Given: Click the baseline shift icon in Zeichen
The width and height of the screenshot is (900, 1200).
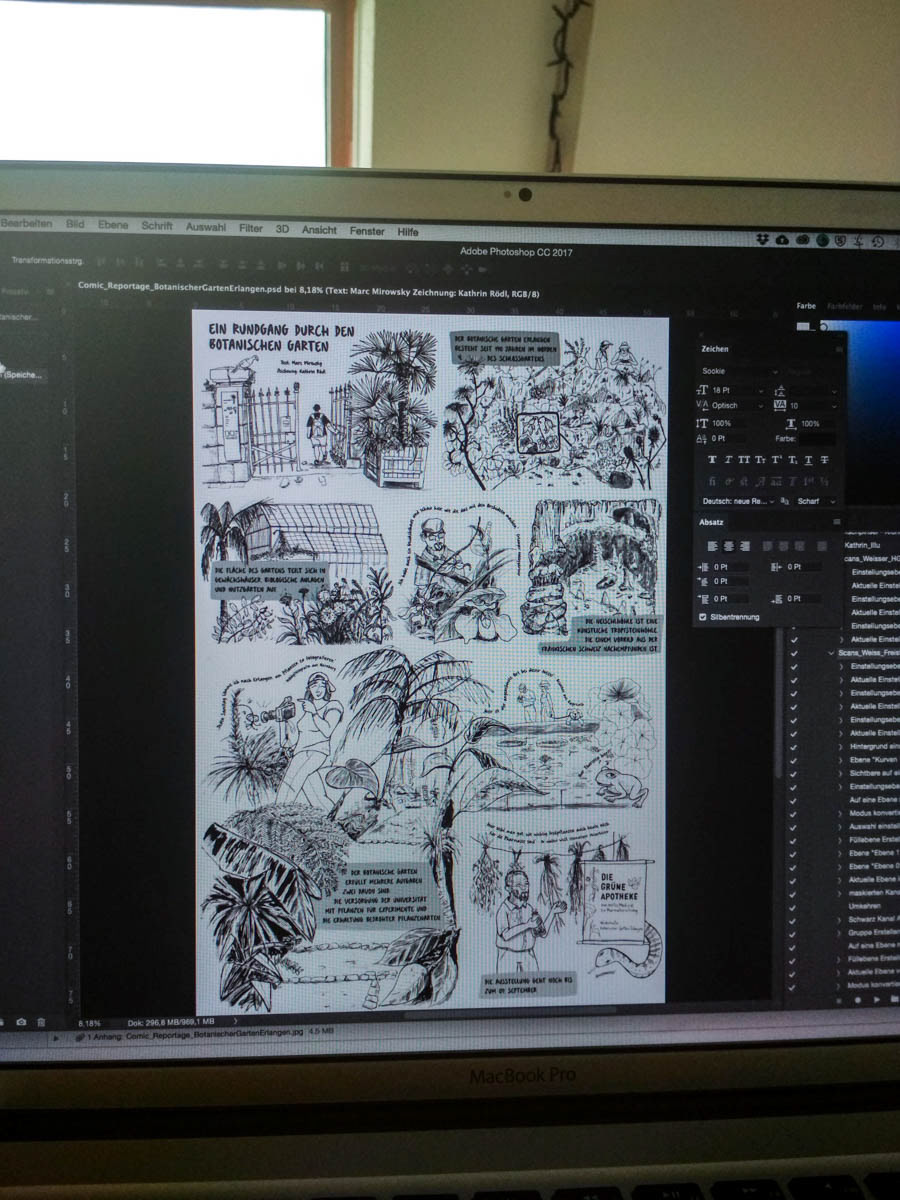Looking at the screenshot, I should 702,439.
